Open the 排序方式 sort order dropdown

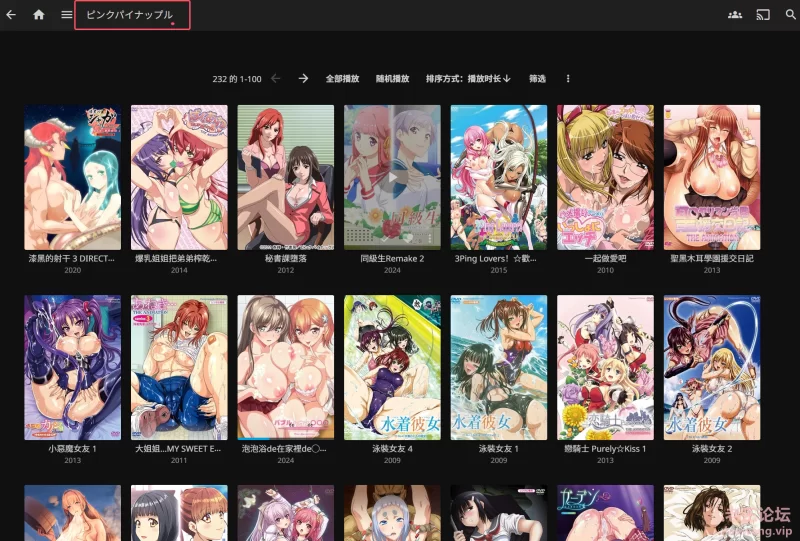pyautogui.click(x=468, y=79)
